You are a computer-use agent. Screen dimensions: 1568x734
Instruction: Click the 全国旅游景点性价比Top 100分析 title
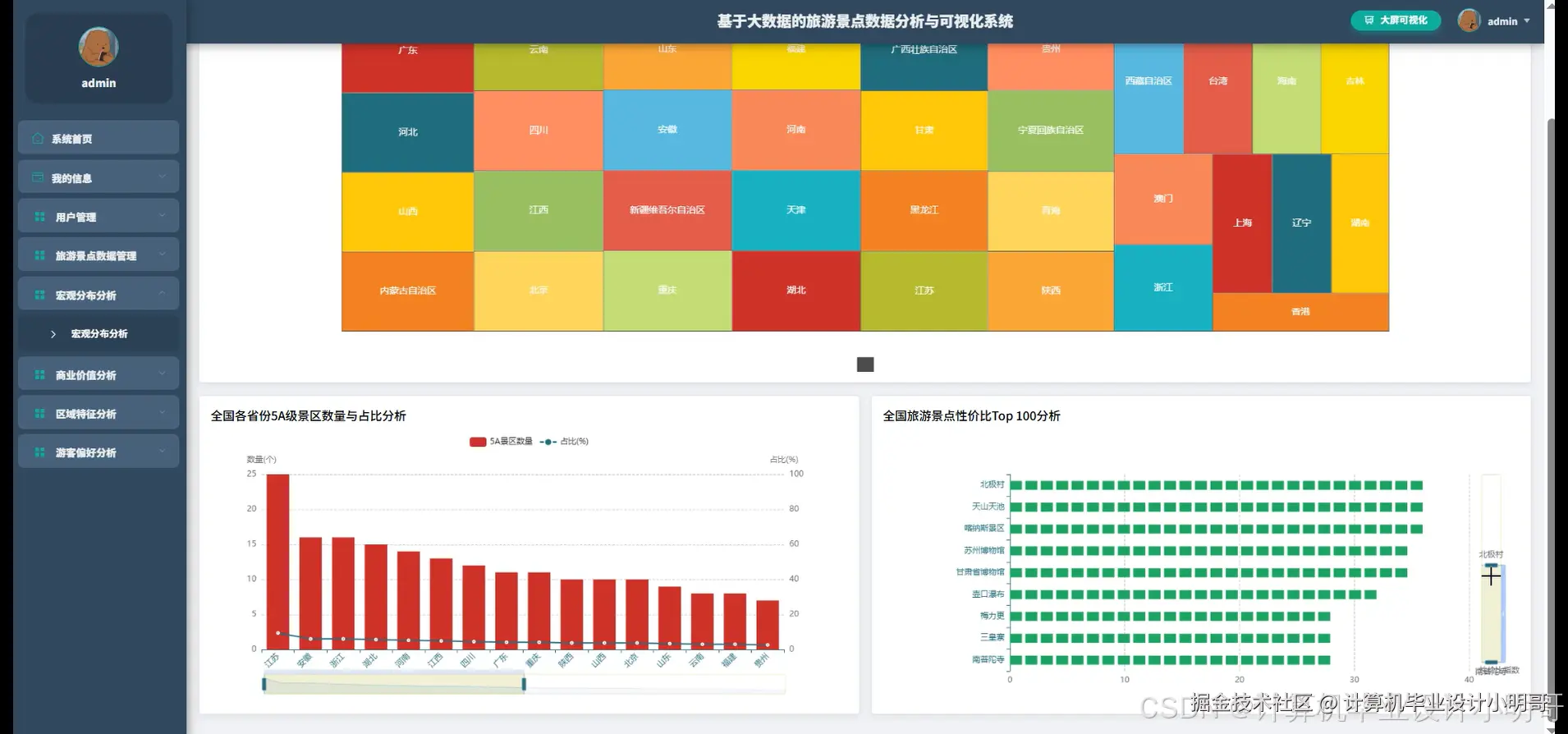[x=971, y=416]
